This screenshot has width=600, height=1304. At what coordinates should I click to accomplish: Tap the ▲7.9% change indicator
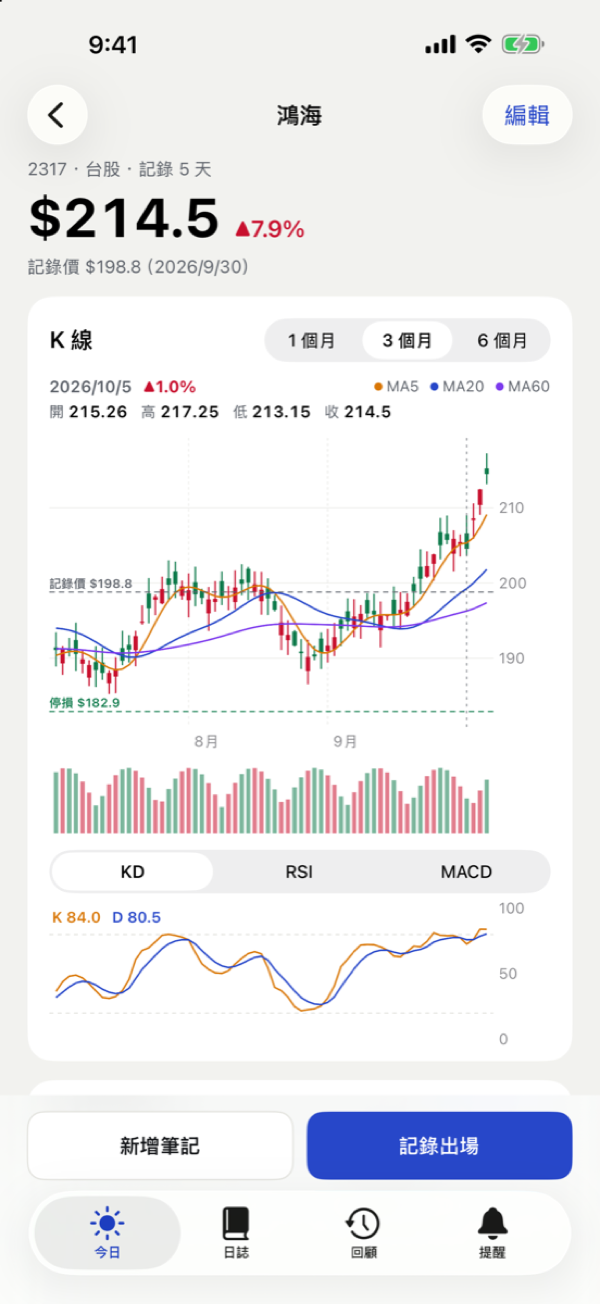[269, 229]
